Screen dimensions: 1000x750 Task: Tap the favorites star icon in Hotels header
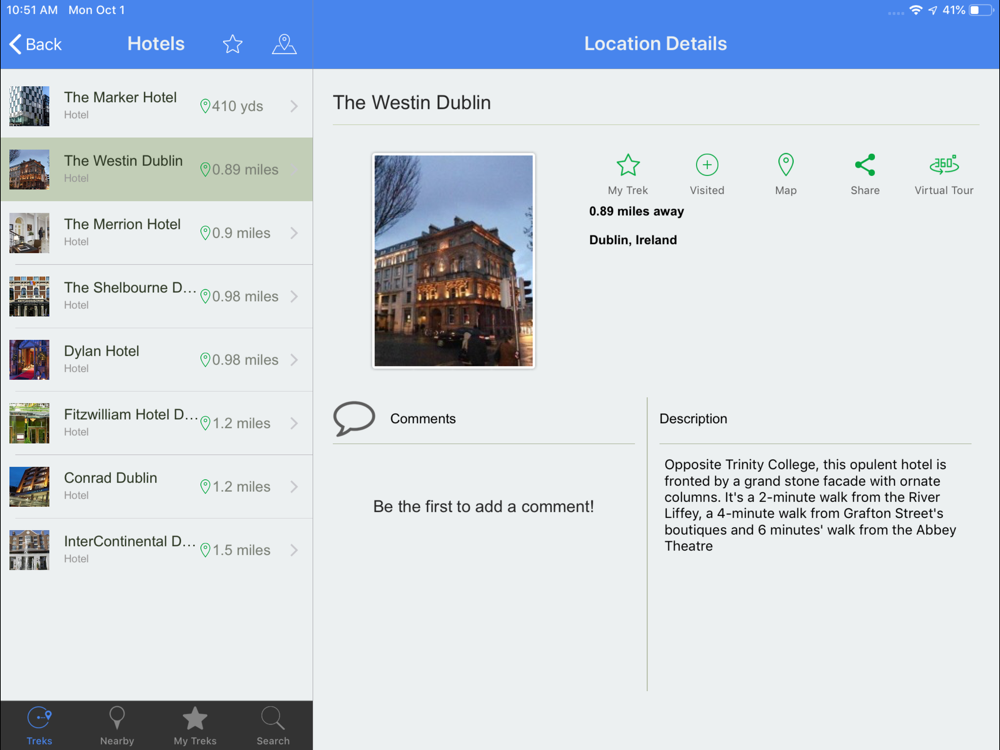tap(233, 44)
